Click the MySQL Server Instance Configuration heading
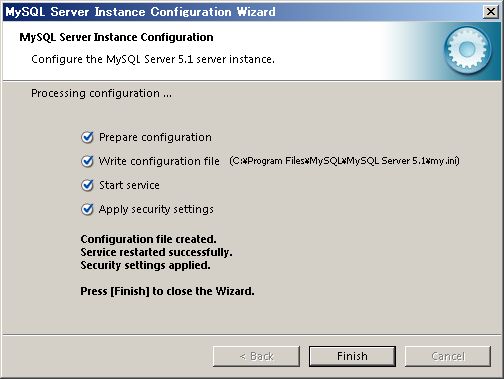This screenshot has height=379, width=504. 116,37
